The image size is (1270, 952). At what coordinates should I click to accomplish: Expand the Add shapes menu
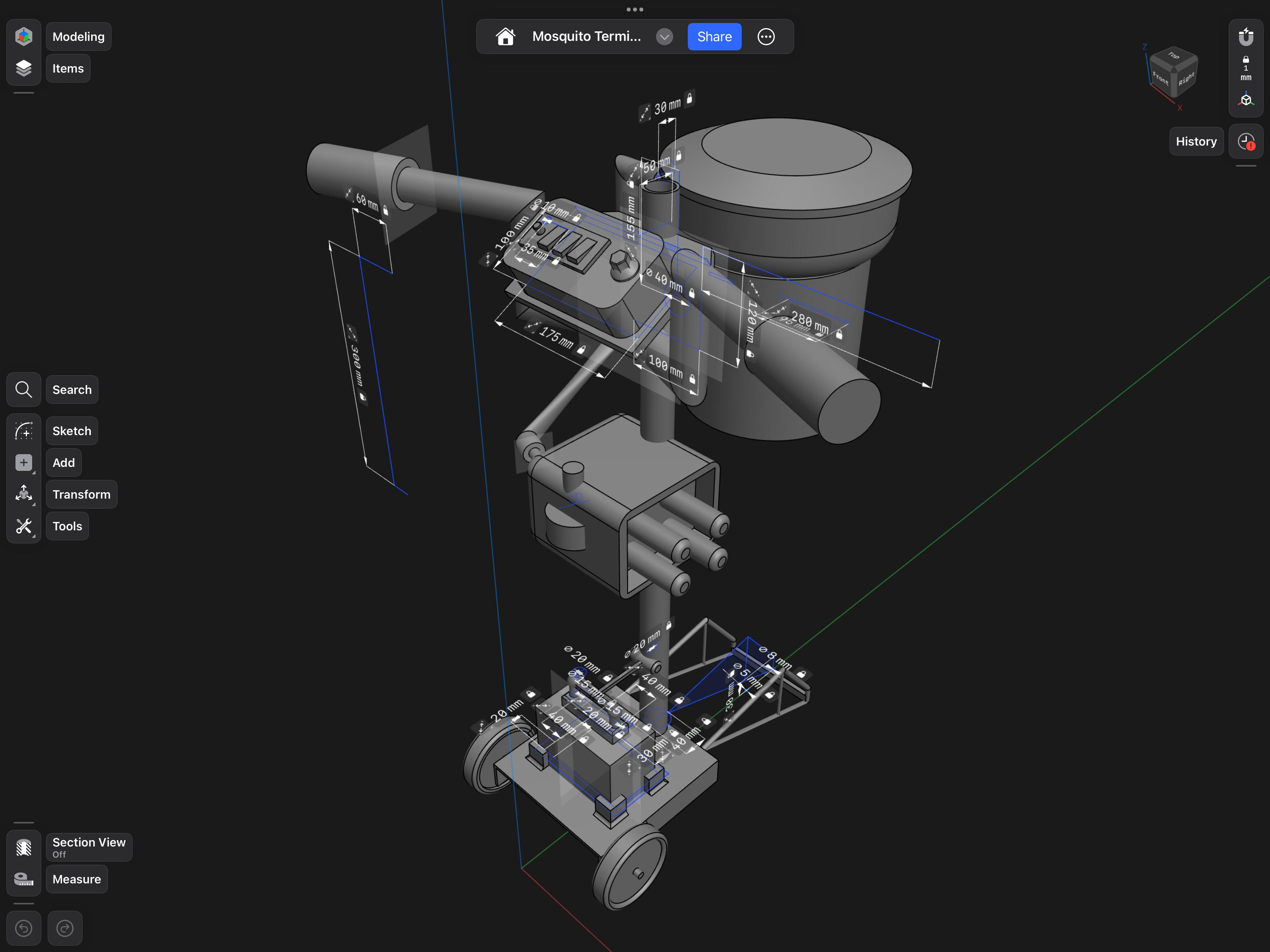[23, 463]
